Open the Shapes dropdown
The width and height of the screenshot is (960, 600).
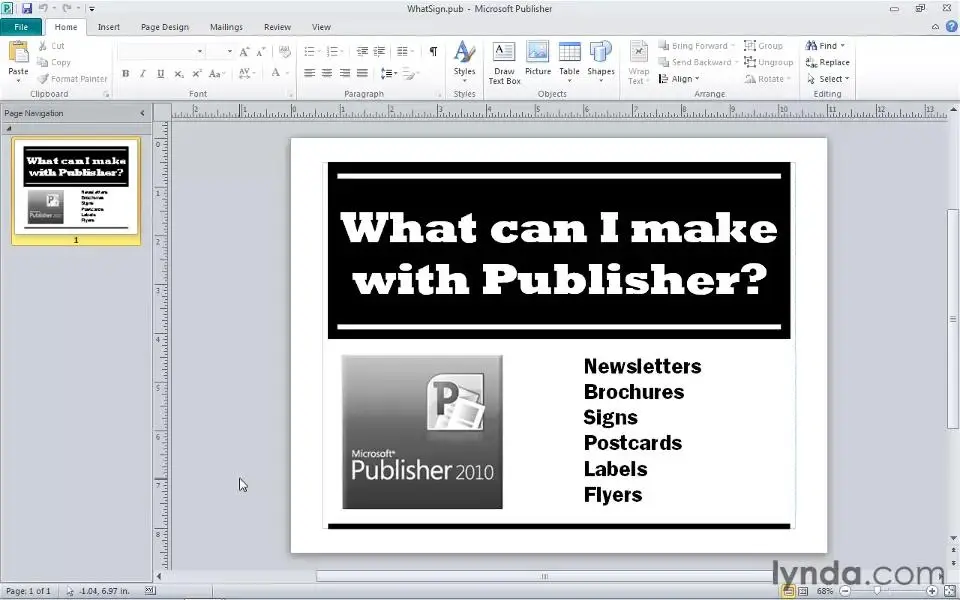point(601,62)
